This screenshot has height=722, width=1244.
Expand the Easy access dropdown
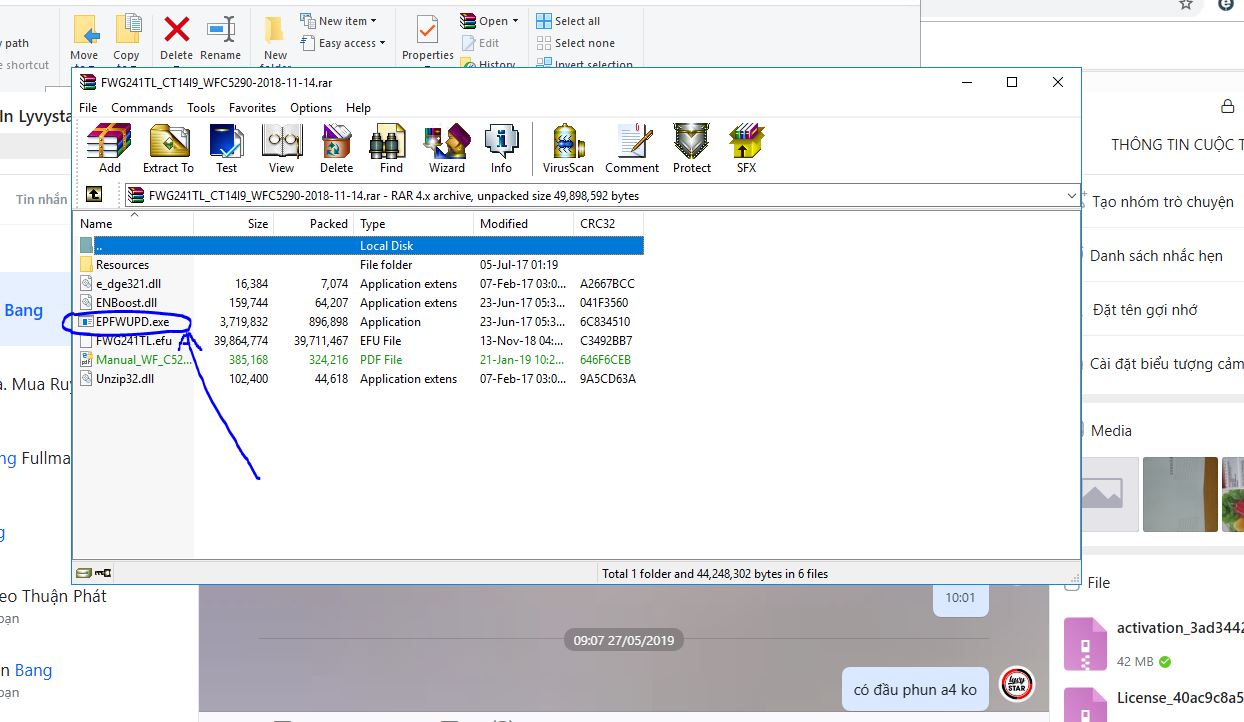[x=351, y=43]
